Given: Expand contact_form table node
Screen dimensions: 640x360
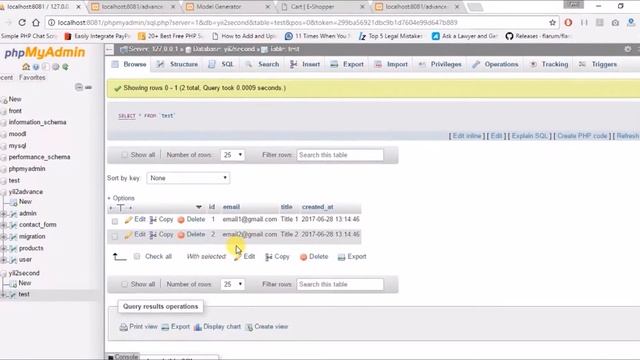Looking at the screenshot, I should click(x=4, y=225).
